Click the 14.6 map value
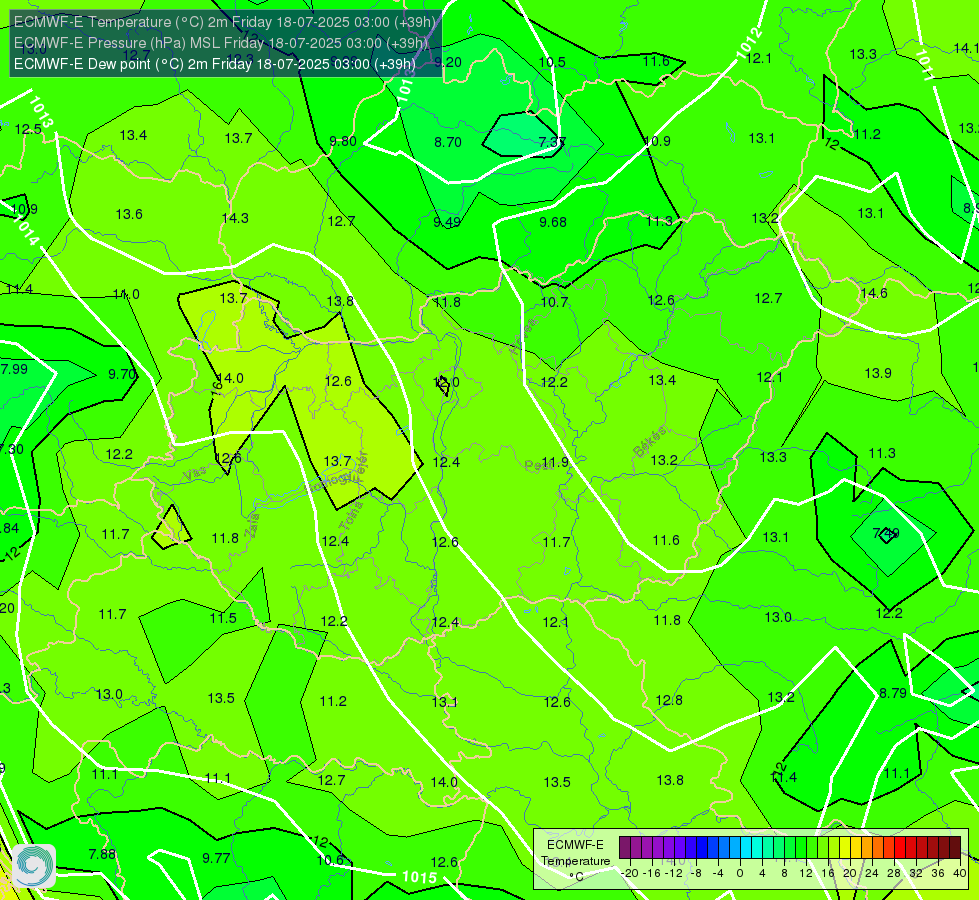The height and width of the screenshot is (900, 979). coord(873,294)
